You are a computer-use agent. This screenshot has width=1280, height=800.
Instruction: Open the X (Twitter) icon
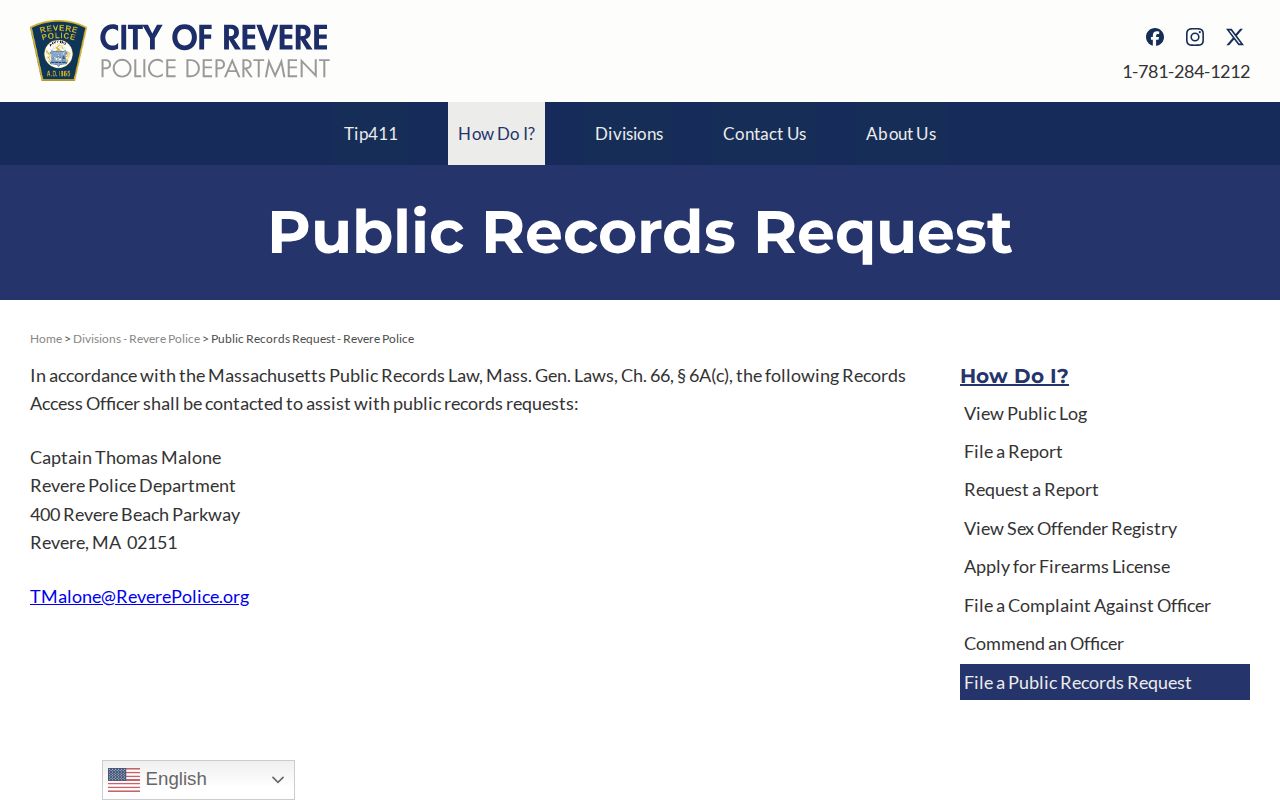1235,37
